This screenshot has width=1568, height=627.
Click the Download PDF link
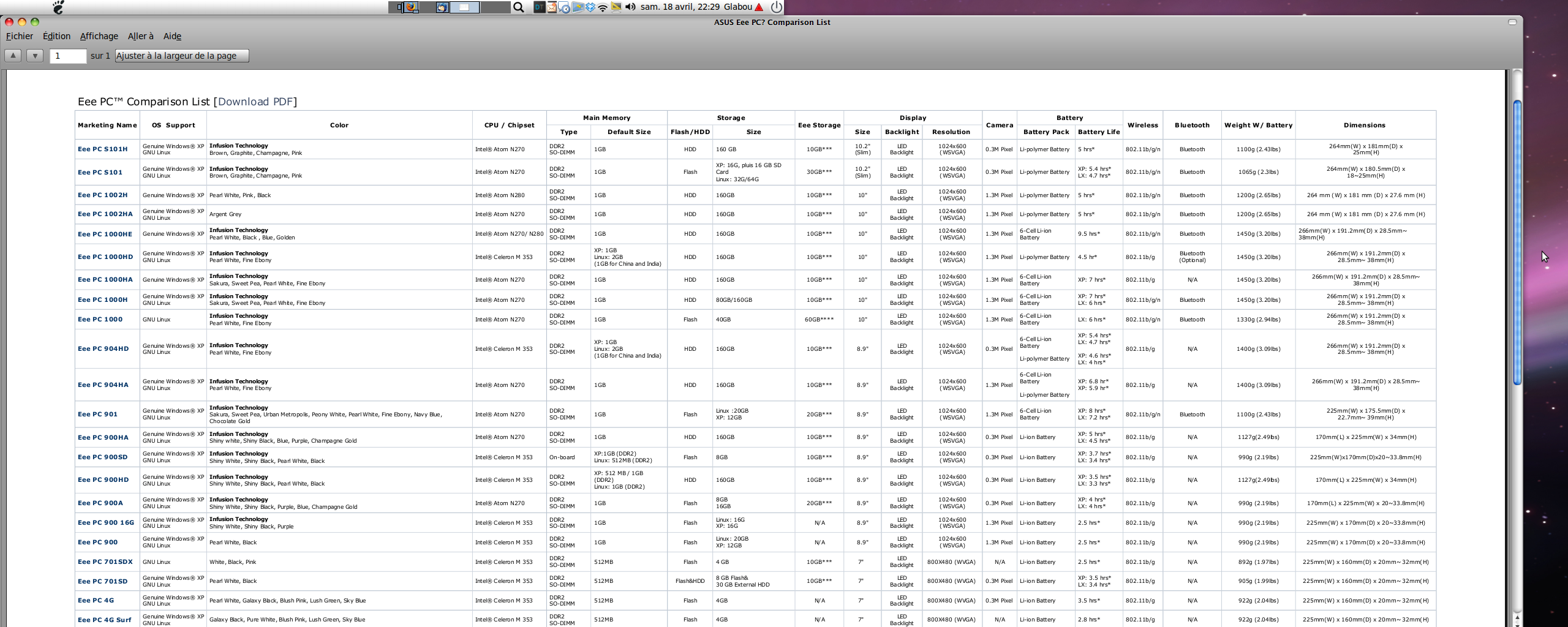tap(255, 102)
